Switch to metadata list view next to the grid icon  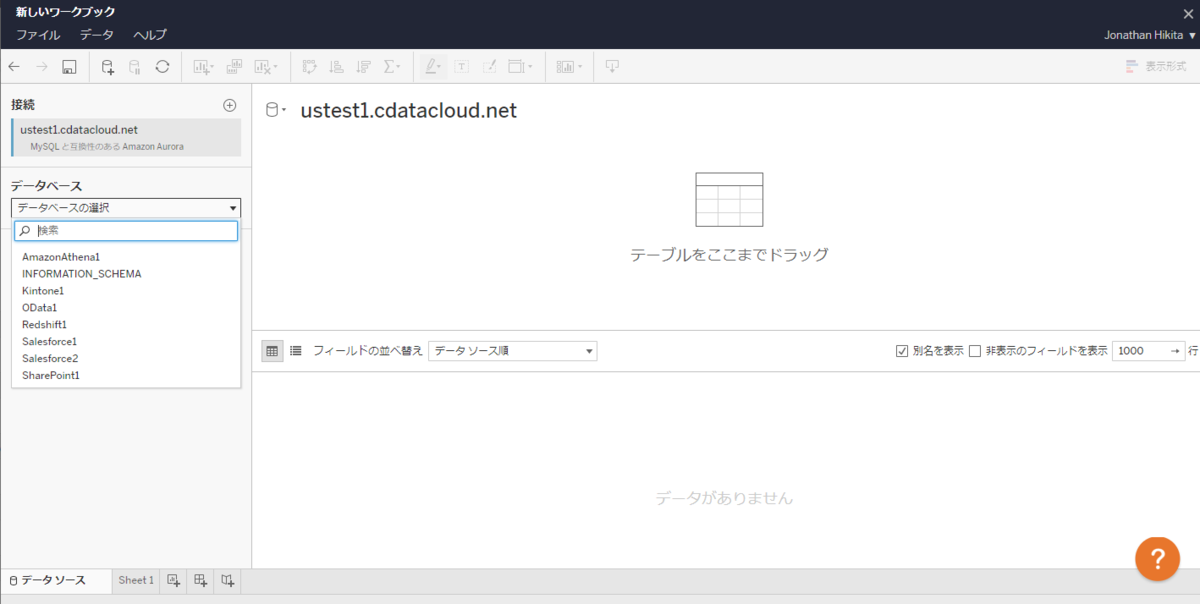295,350
